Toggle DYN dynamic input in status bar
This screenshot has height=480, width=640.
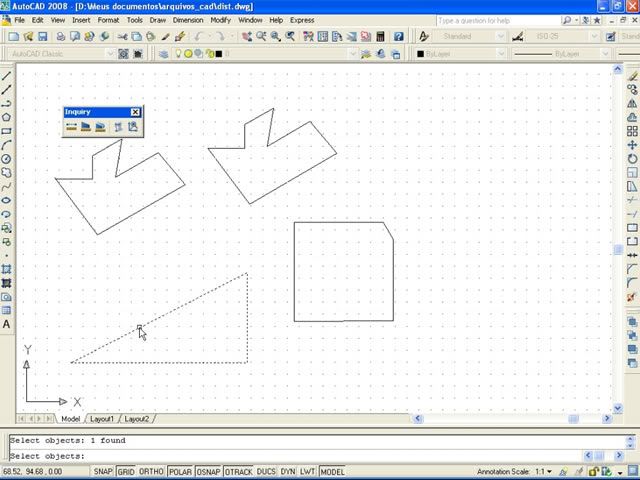pyautogui.click(x=288, y=472)
